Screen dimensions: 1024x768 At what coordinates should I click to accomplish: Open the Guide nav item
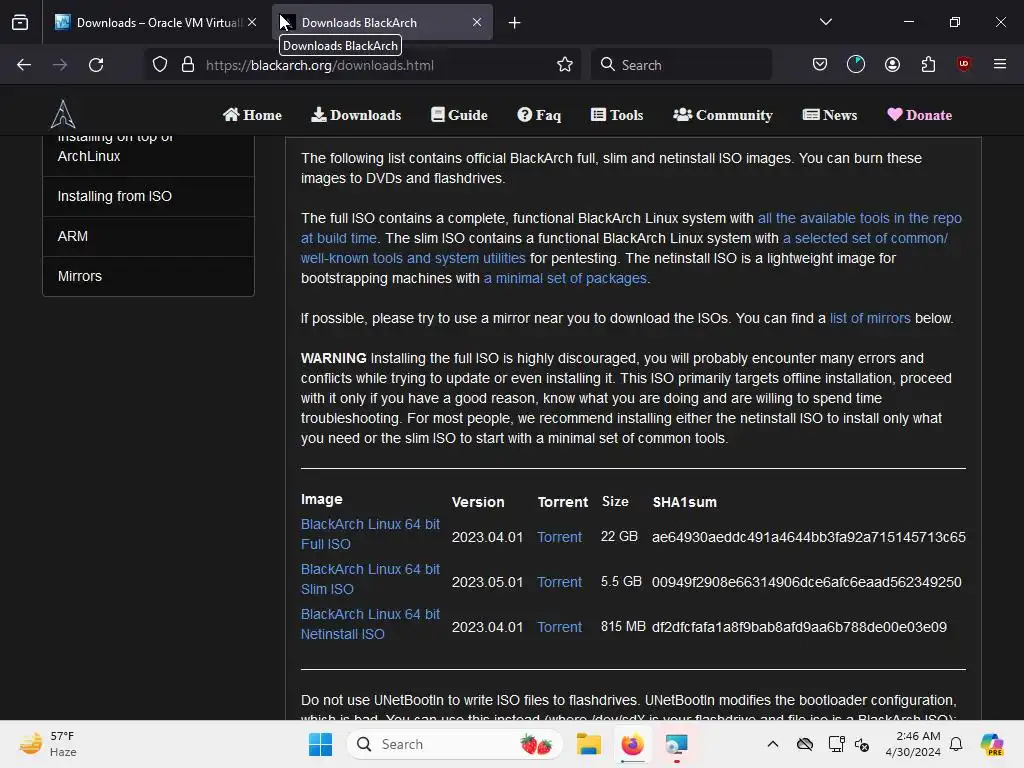459,115
